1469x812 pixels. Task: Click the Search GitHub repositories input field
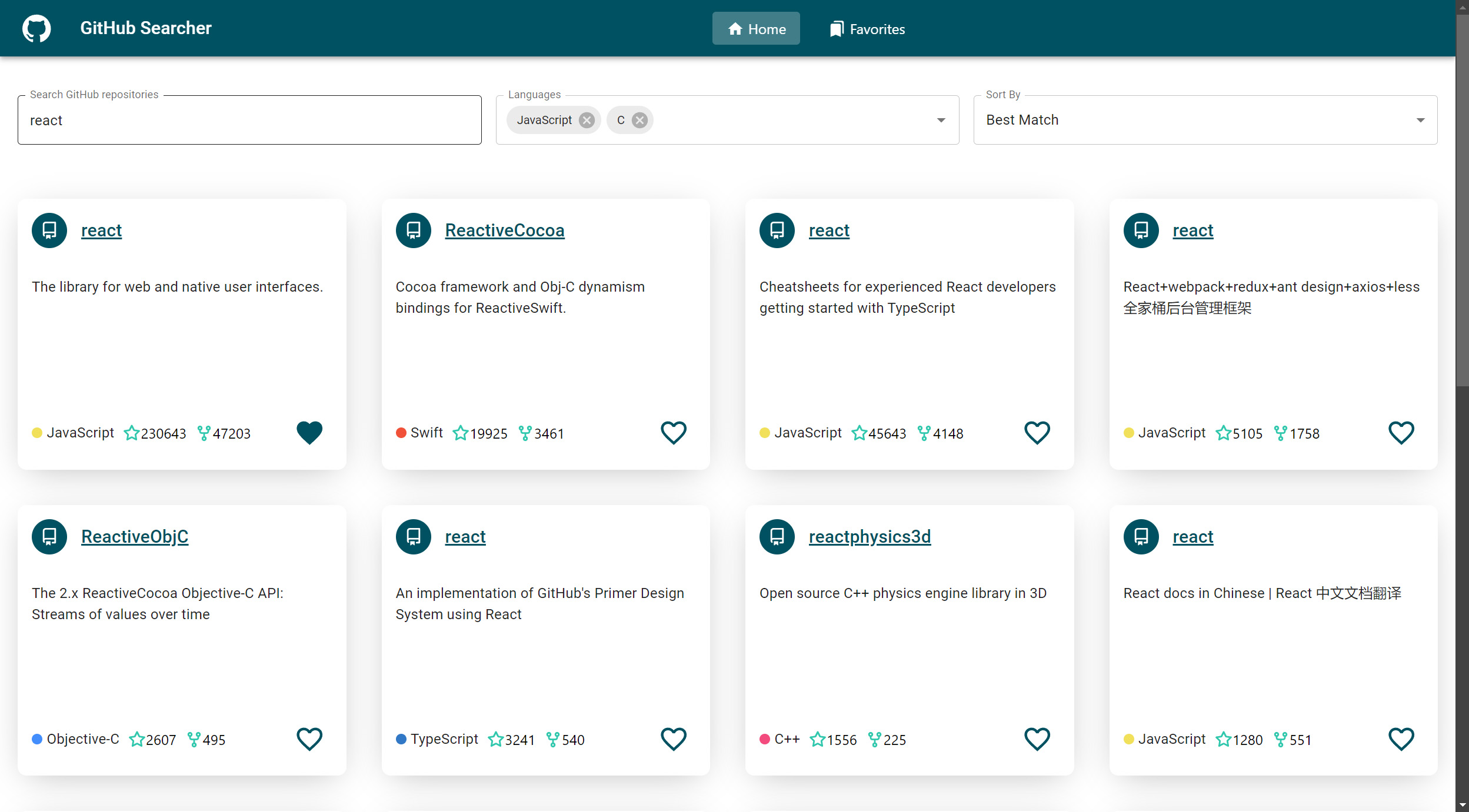point(249,120)
